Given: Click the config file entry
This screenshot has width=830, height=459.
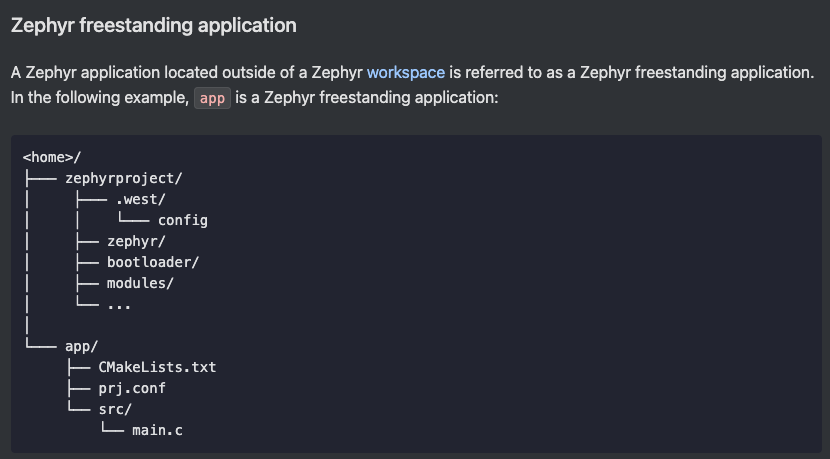Looking at the screenshot, I should coord(183,220).
